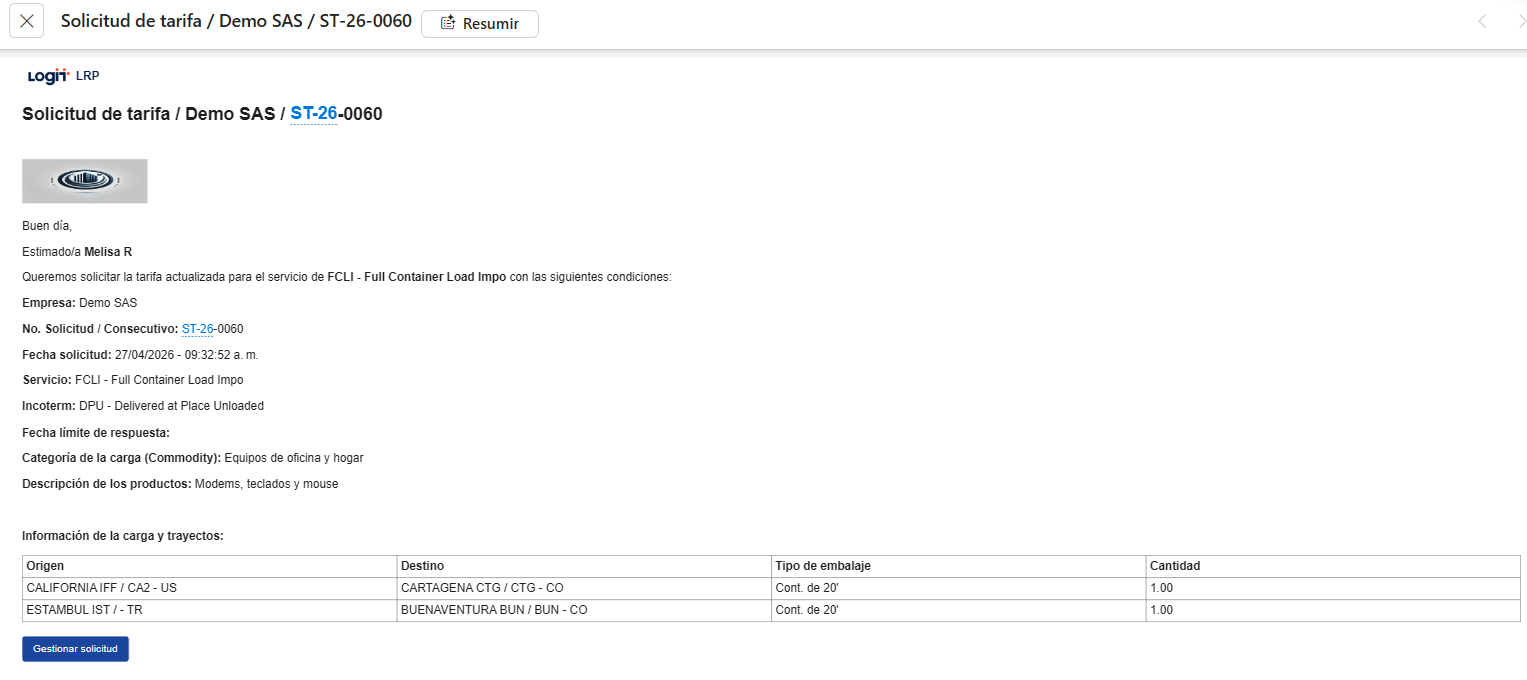The image size is (1527, 680).
Task: Click cell BUENAVENTURA BUN / BUN - CO
Action: coord(584,610)
